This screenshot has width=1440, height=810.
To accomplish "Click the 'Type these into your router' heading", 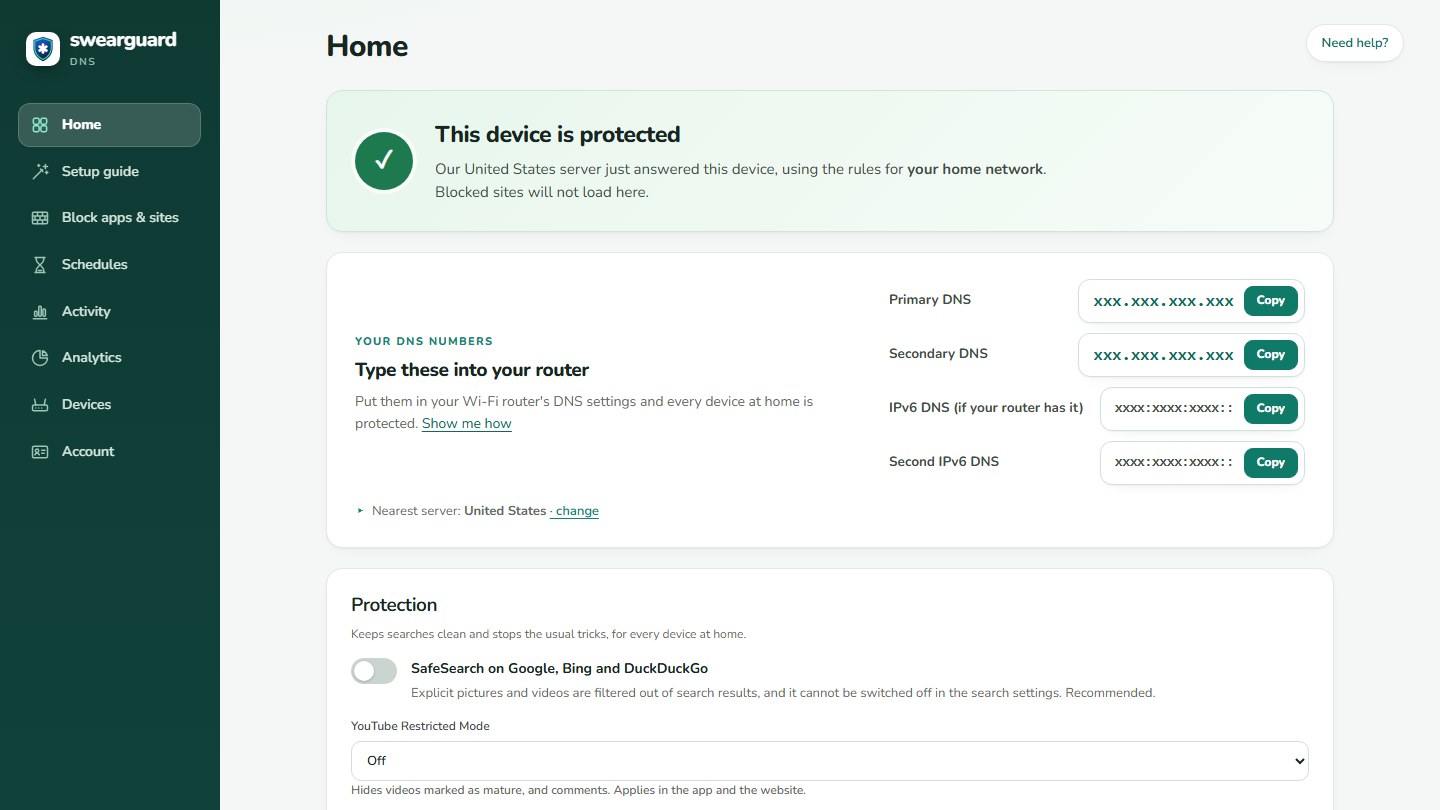I will [472, 370].
